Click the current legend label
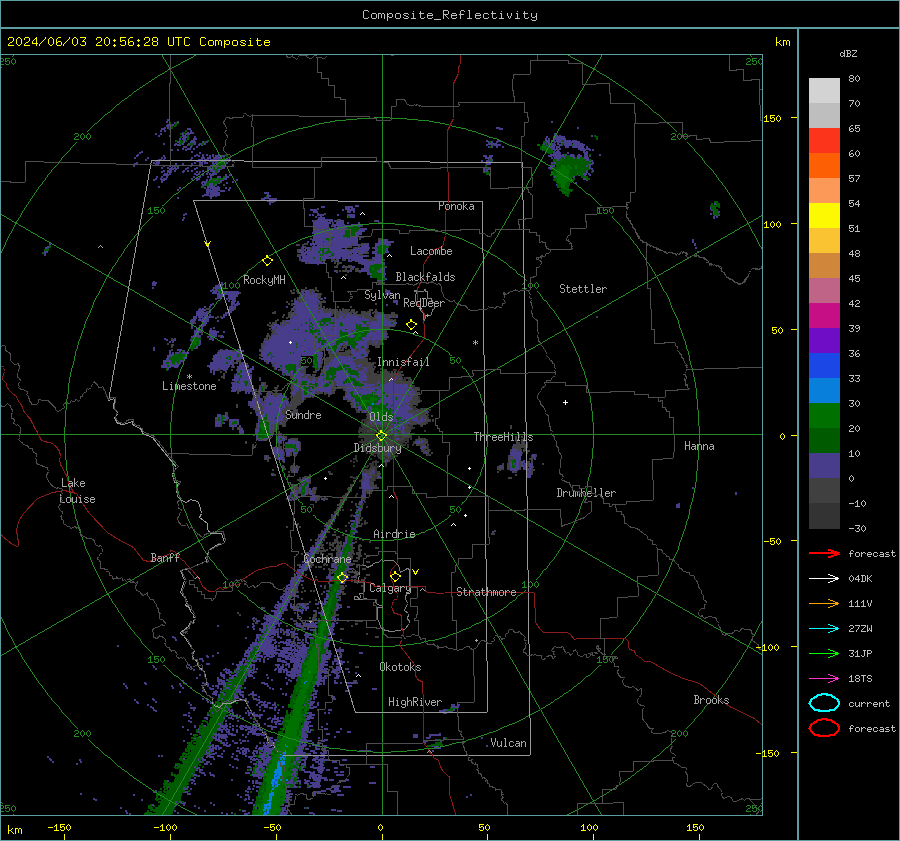This screenshot has height=841, width=900. (869, 703)
